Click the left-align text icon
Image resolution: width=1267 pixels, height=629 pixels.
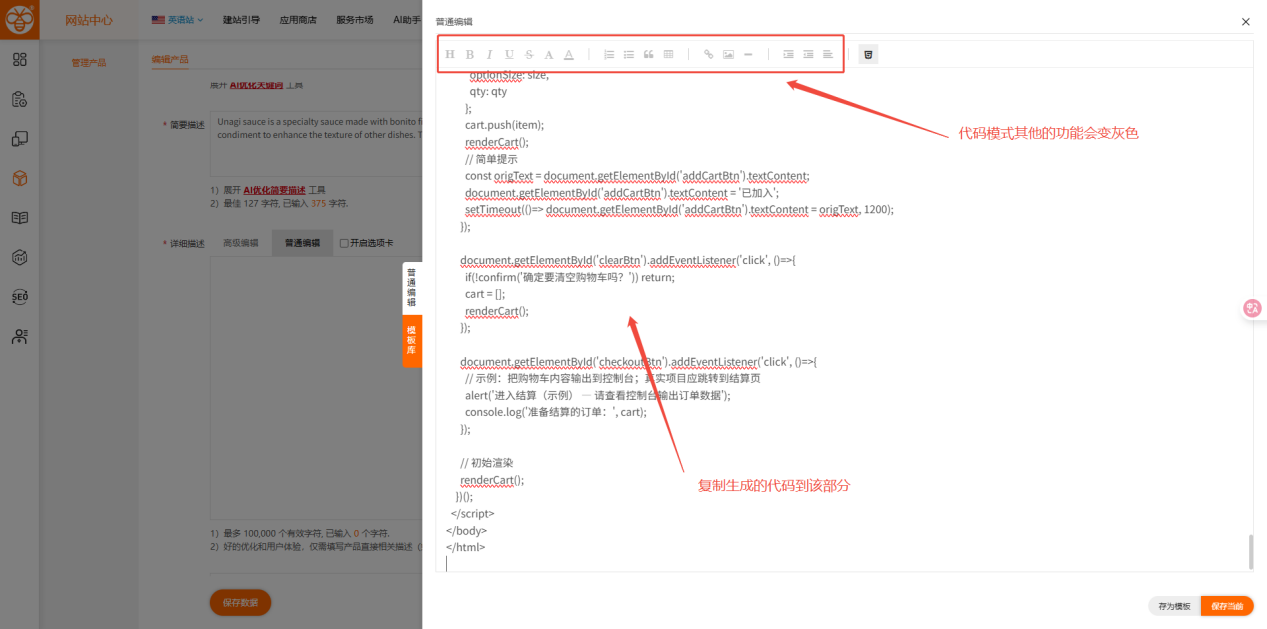[828, 54]
